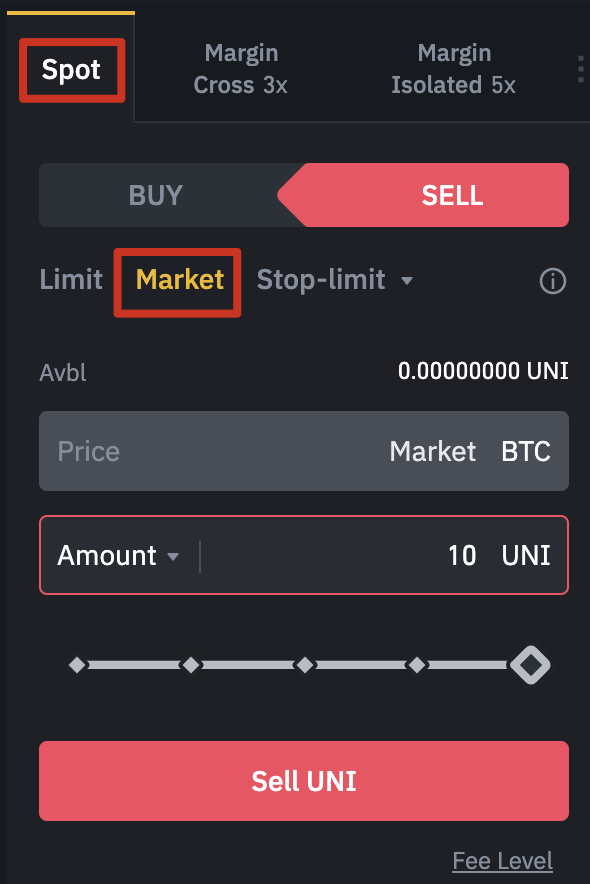Image resolution: width=590 pixels, height=884 pixels.
Task: Open the Spot trading tab
Action: point(71,70)
